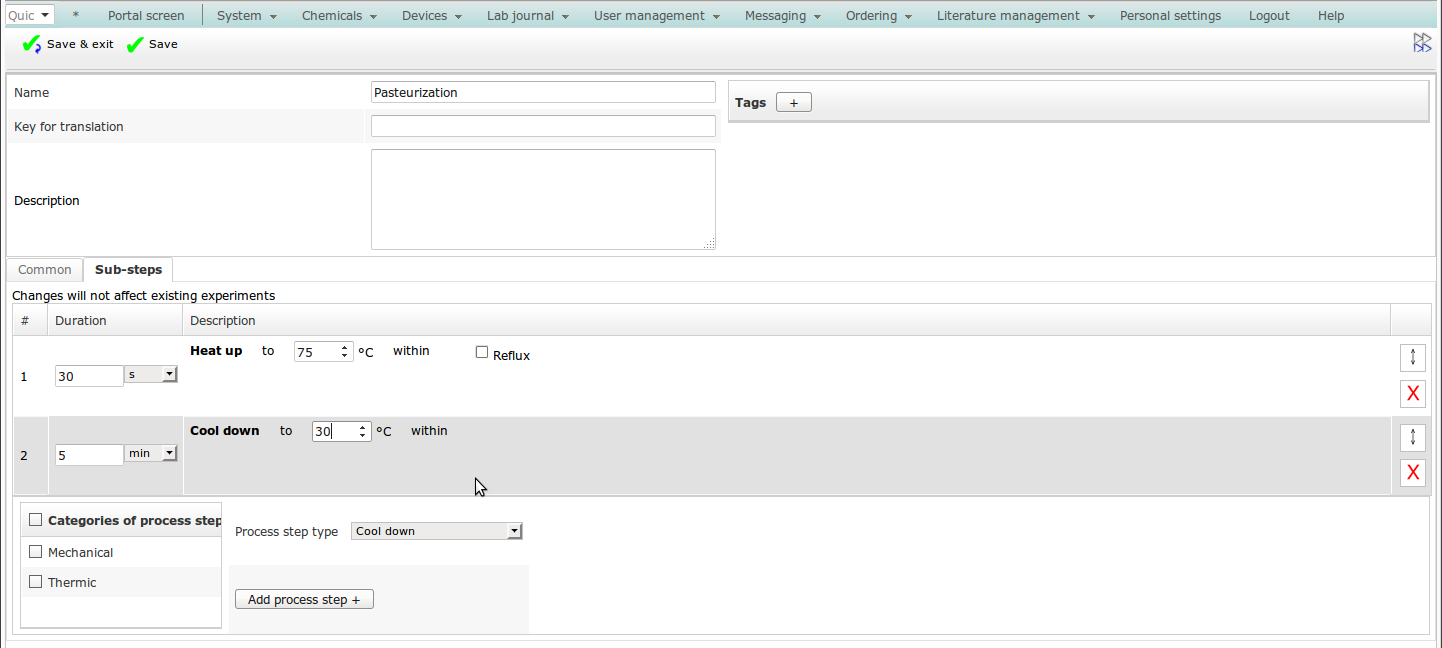This screenshot has height=648, width=1442.
Task: Check the Mechanical category checkbox
Action: click(x=36, y=552)
